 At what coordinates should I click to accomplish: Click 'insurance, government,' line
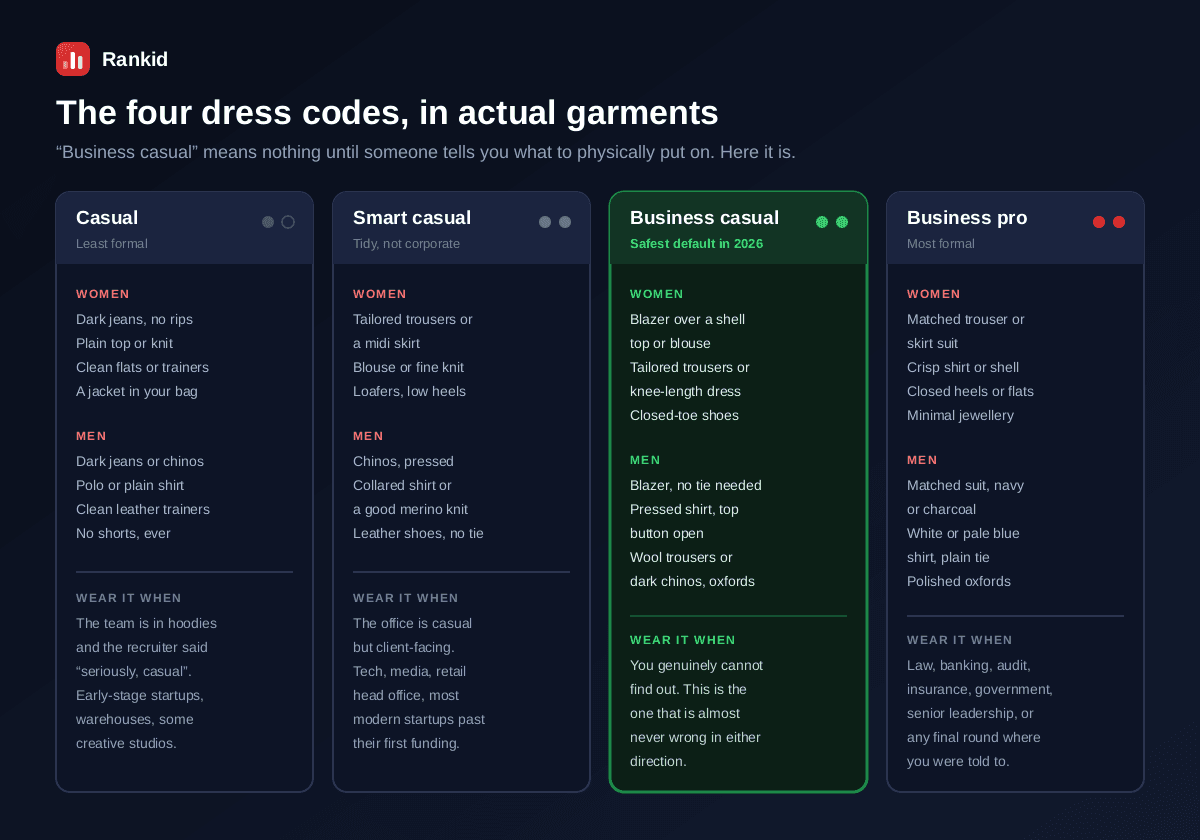(980, 690)
